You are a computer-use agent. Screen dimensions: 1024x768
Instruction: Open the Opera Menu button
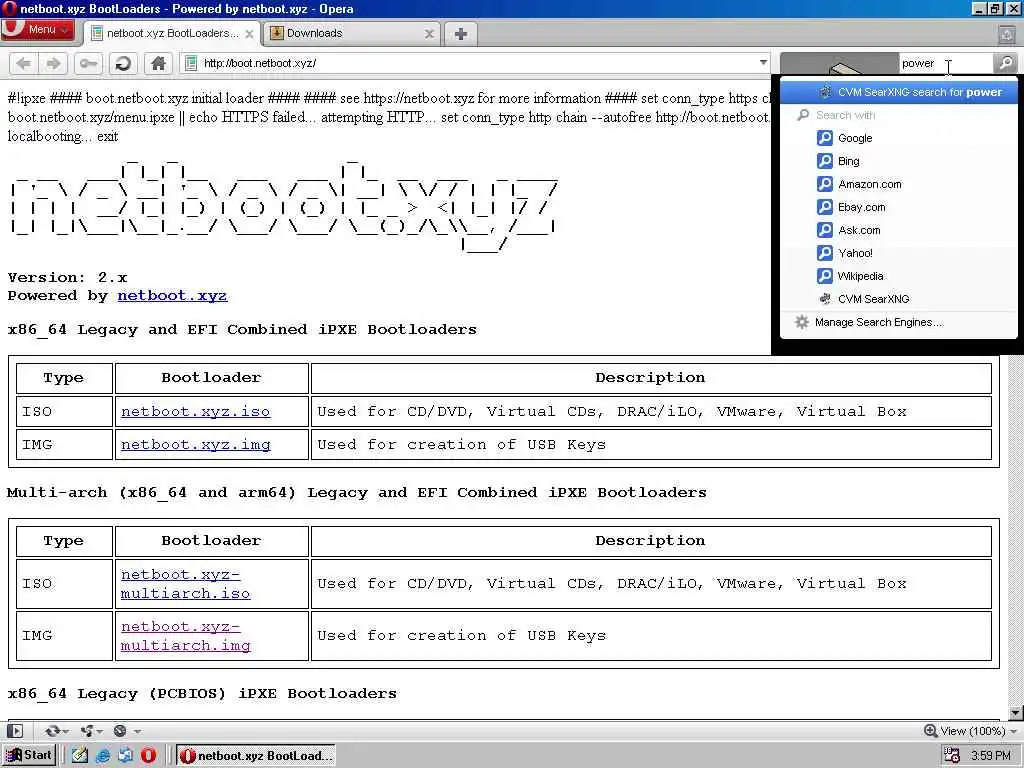(37, 30)
